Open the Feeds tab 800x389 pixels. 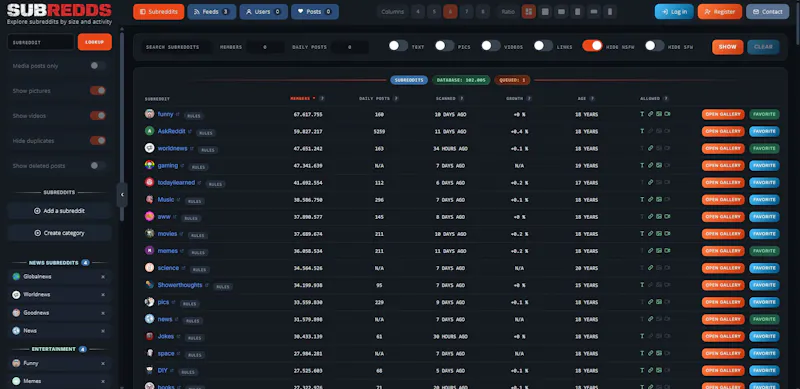click(212, 11)
